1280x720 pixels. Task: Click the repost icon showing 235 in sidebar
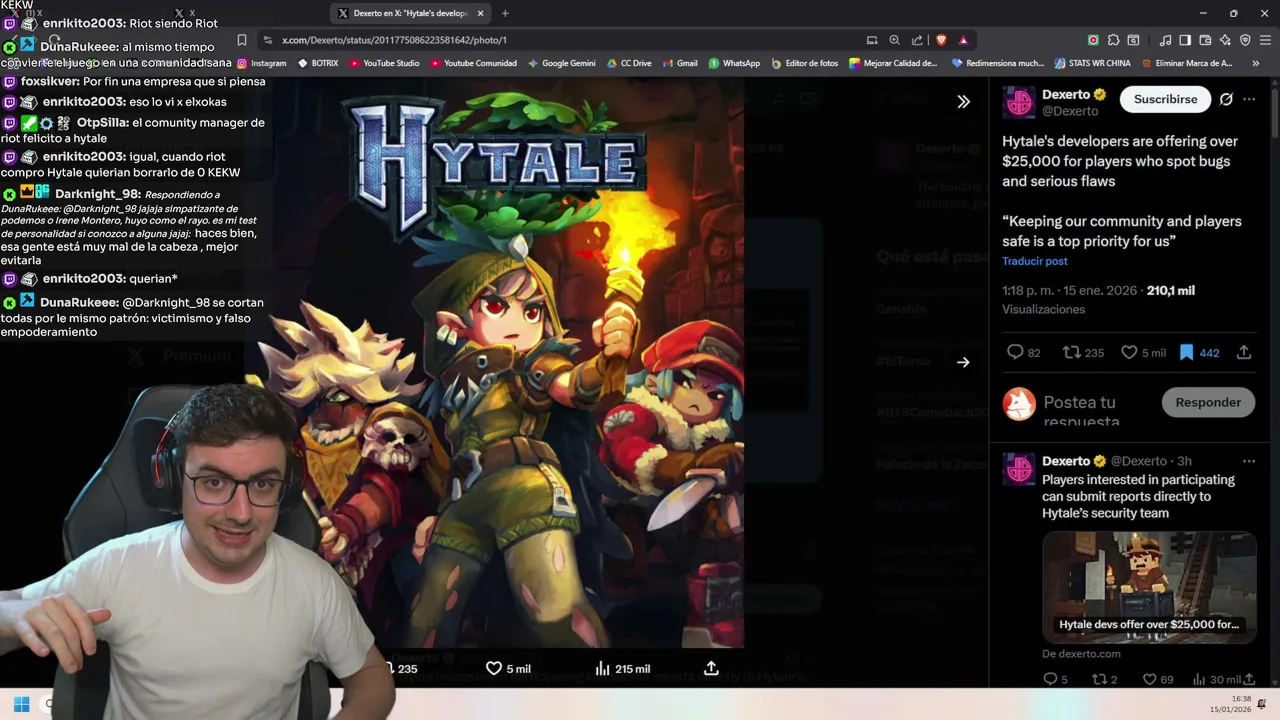tap(1071, 352)
